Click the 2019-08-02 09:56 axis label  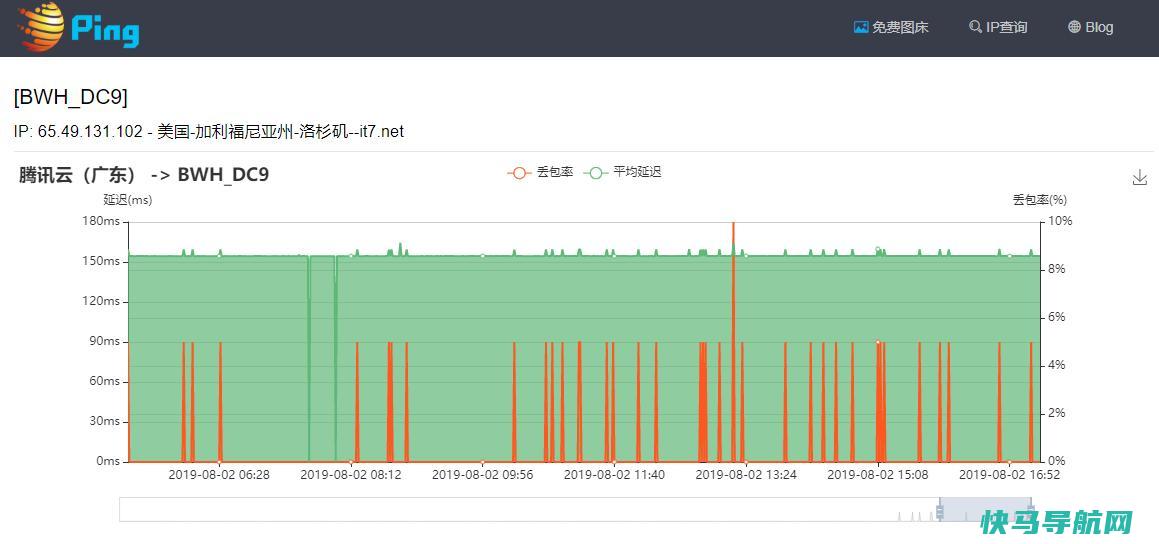pos(483,475)
